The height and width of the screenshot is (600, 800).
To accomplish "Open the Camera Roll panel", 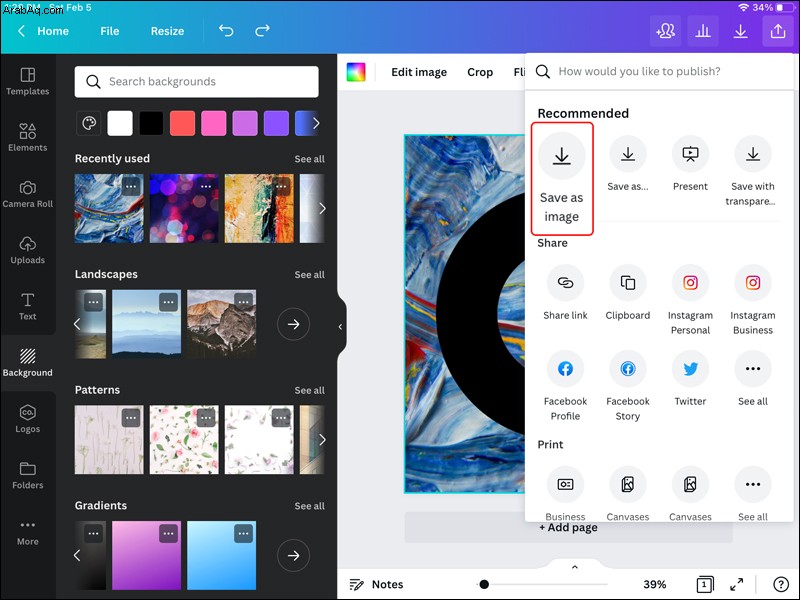I will click(x=28, y=194).
